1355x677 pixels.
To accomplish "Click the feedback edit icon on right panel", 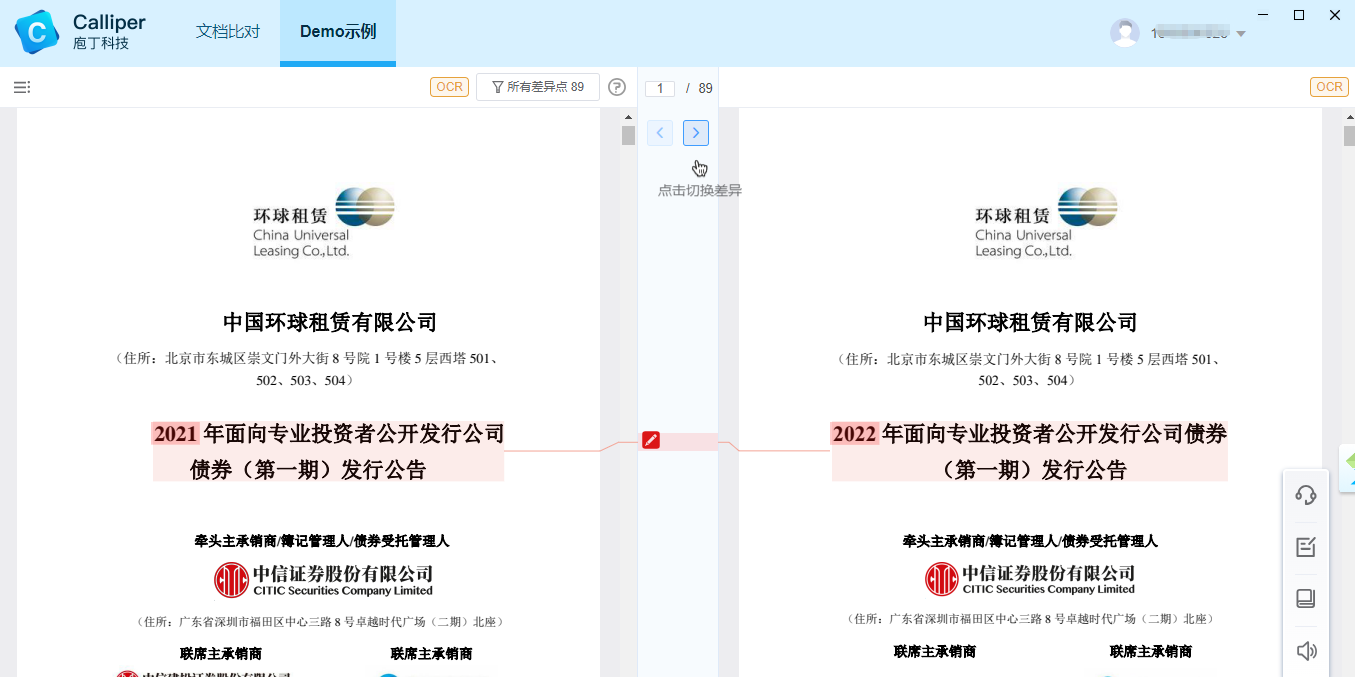I will [1305, 546].
